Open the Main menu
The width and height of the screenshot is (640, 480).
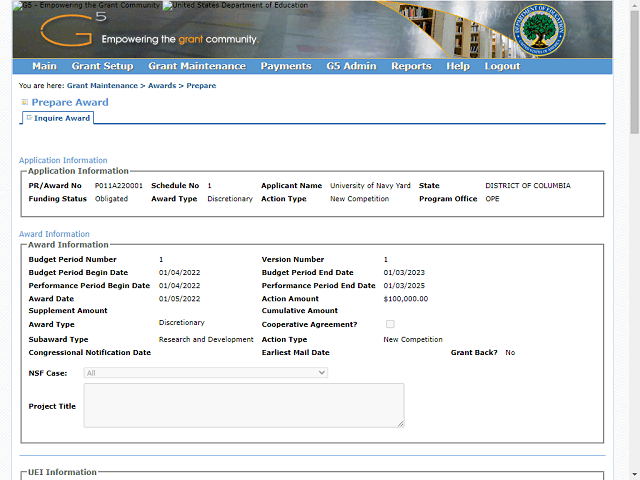click(44, 66)
